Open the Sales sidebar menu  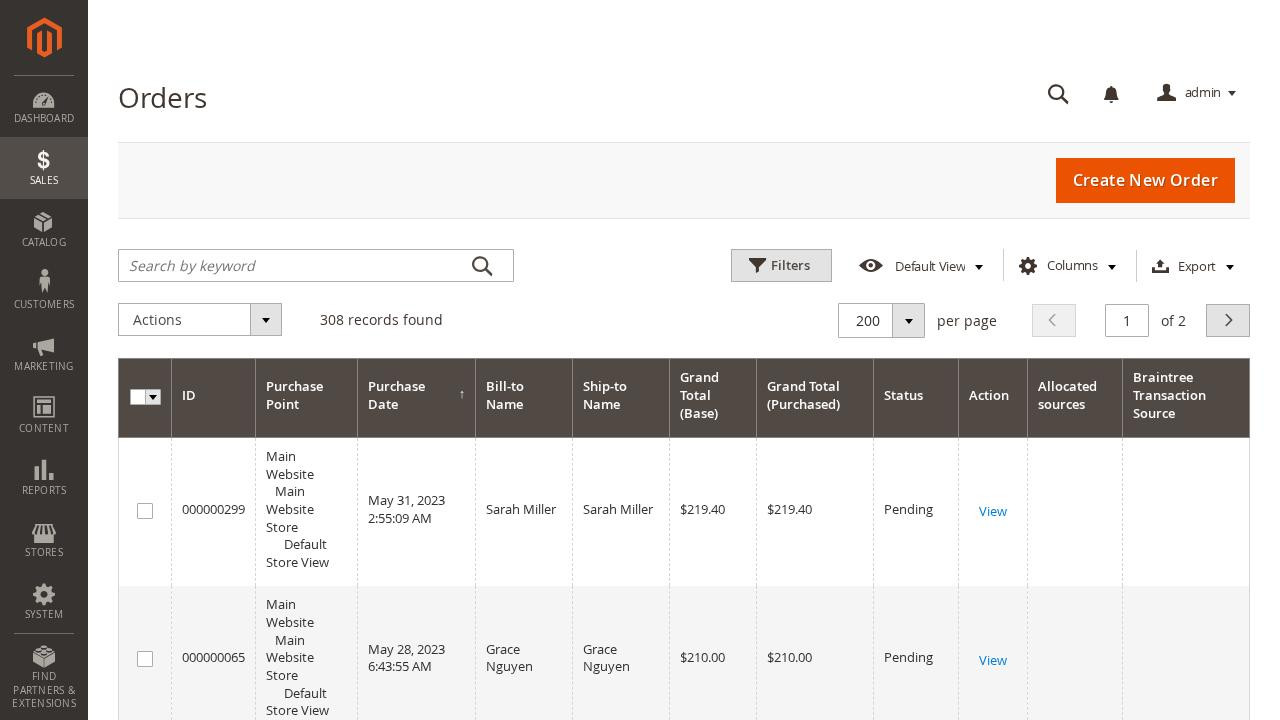[x=44, y=168]
